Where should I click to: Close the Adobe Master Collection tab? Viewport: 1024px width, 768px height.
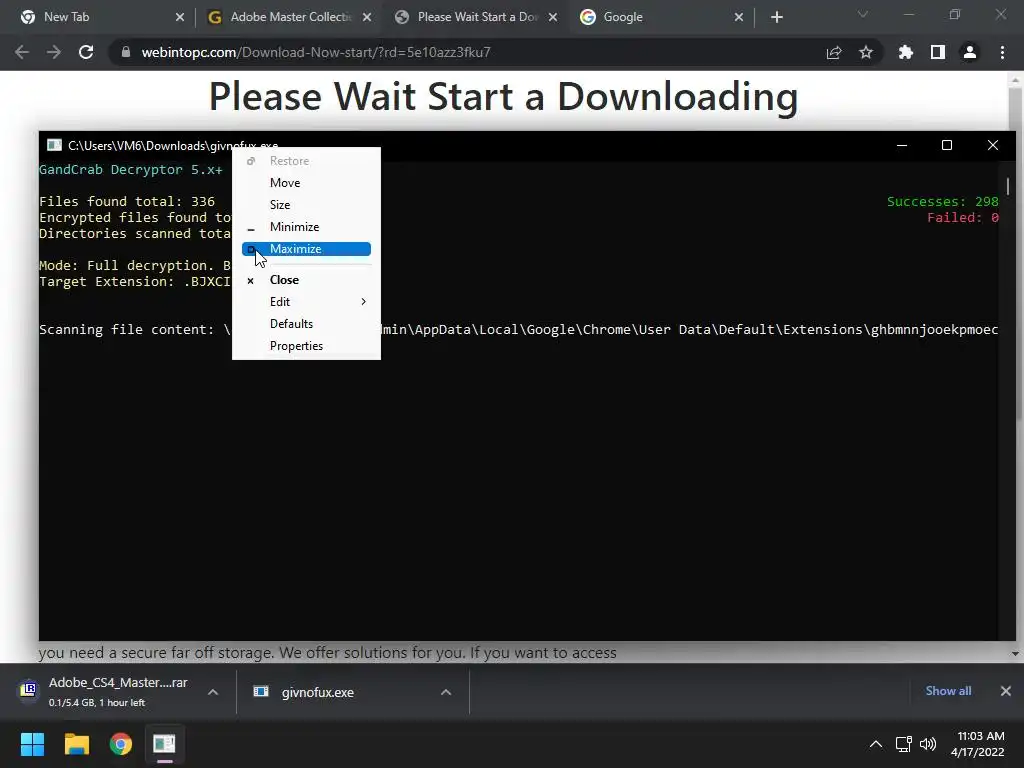point(367,17)
